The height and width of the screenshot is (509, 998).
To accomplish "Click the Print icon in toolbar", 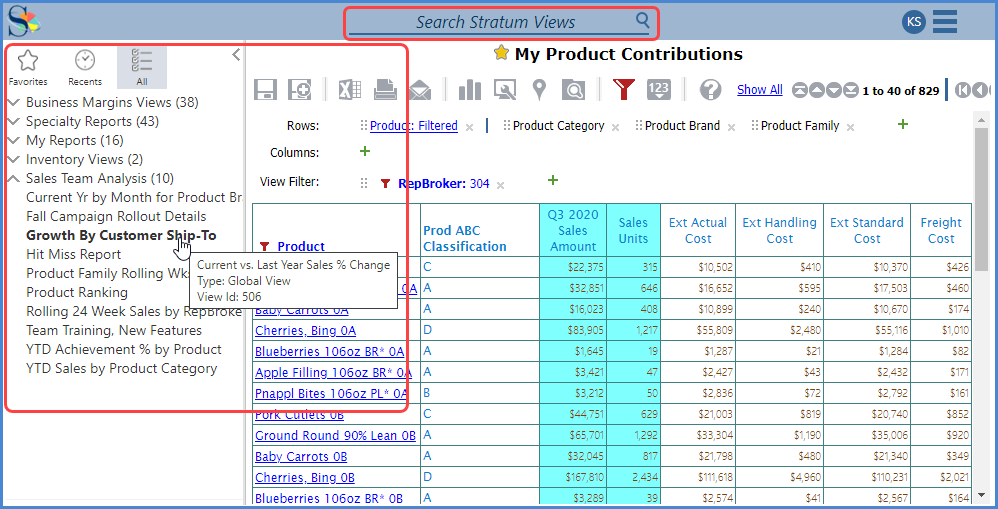I will [385, 90].
